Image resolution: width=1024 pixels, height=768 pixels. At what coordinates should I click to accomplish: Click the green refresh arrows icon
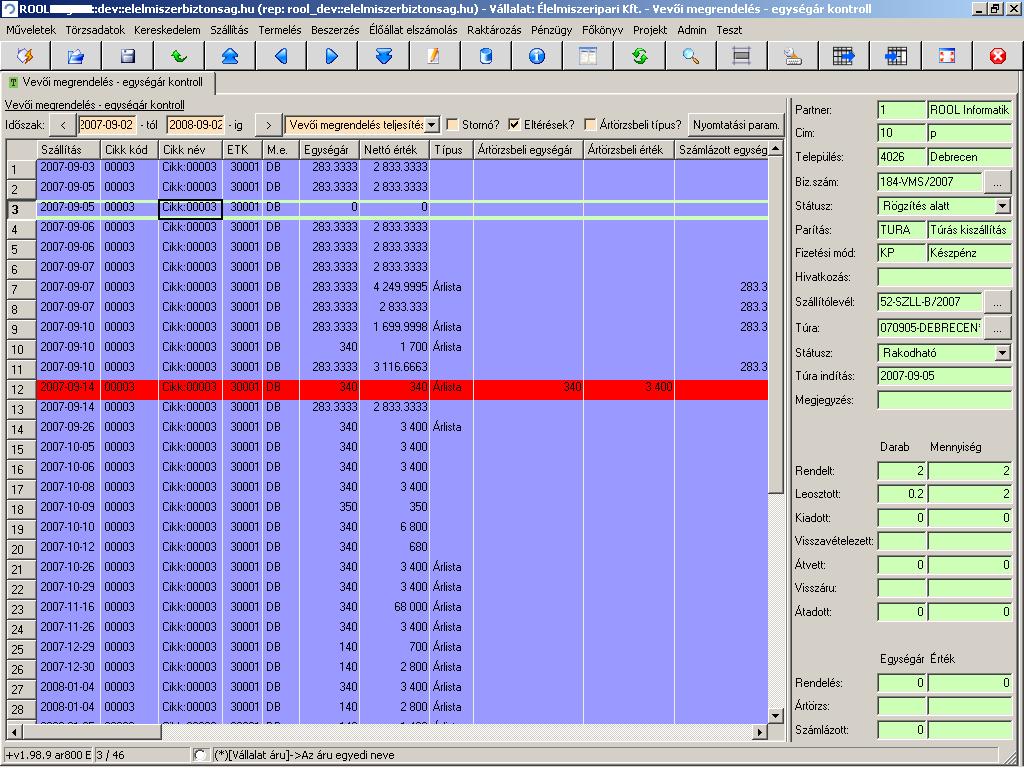click(639, 56)
